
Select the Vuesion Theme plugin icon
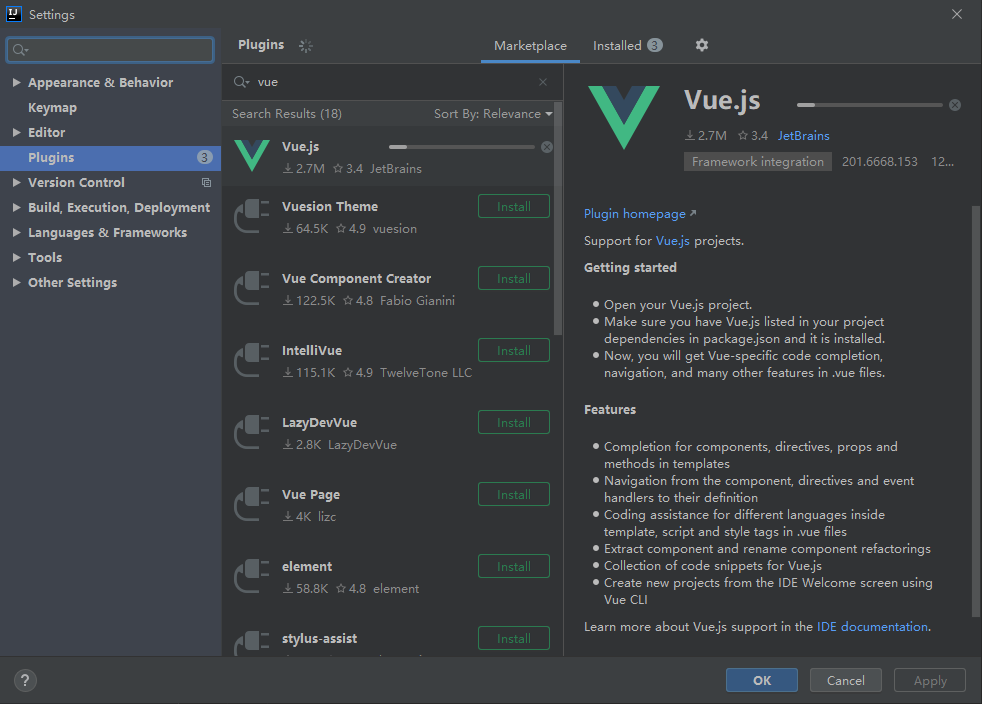click(x=252, y=216)
